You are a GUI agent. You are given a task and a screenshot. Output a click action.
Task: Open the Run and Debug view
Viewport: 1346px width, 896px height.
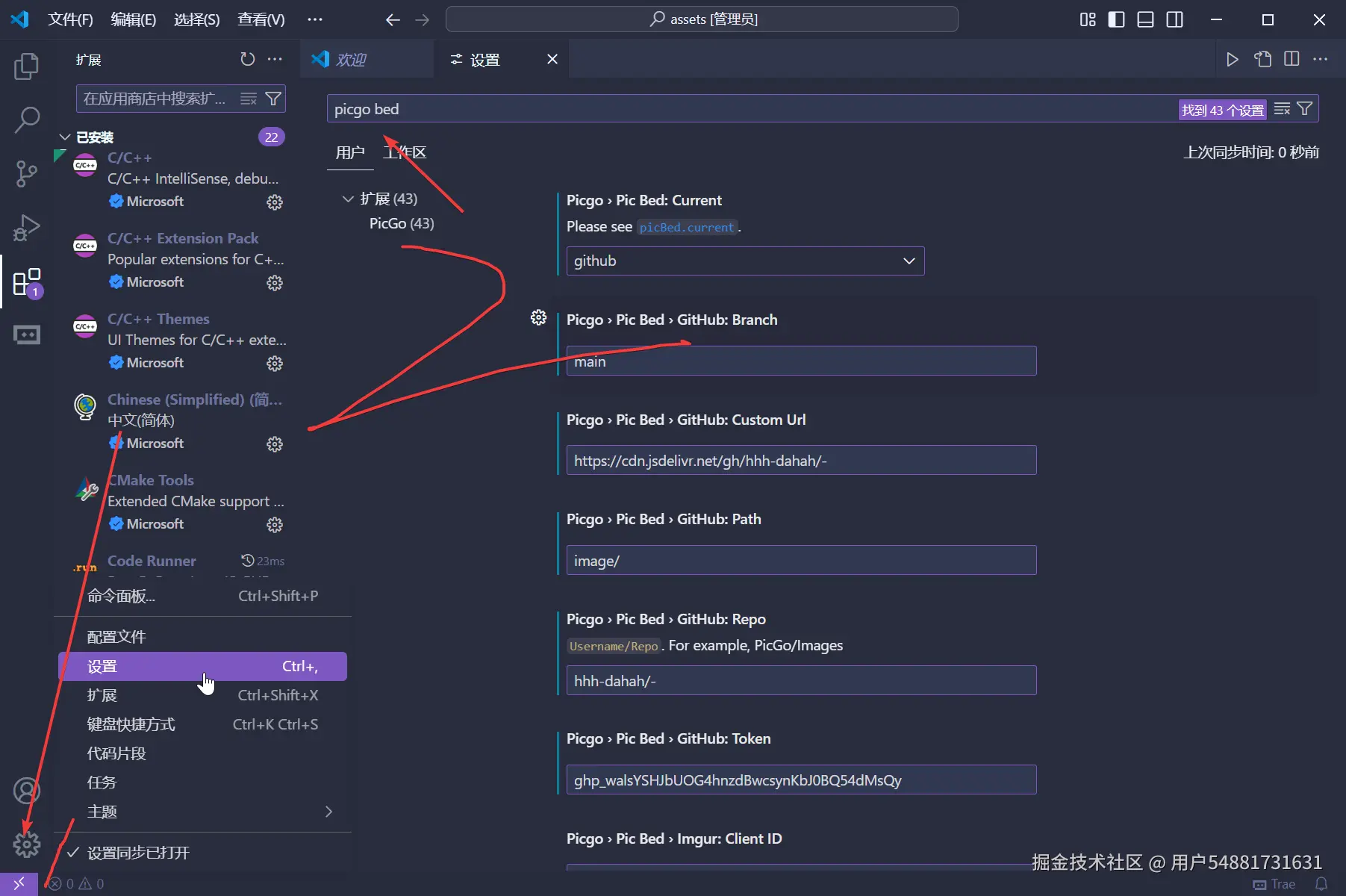coord(27,228)
